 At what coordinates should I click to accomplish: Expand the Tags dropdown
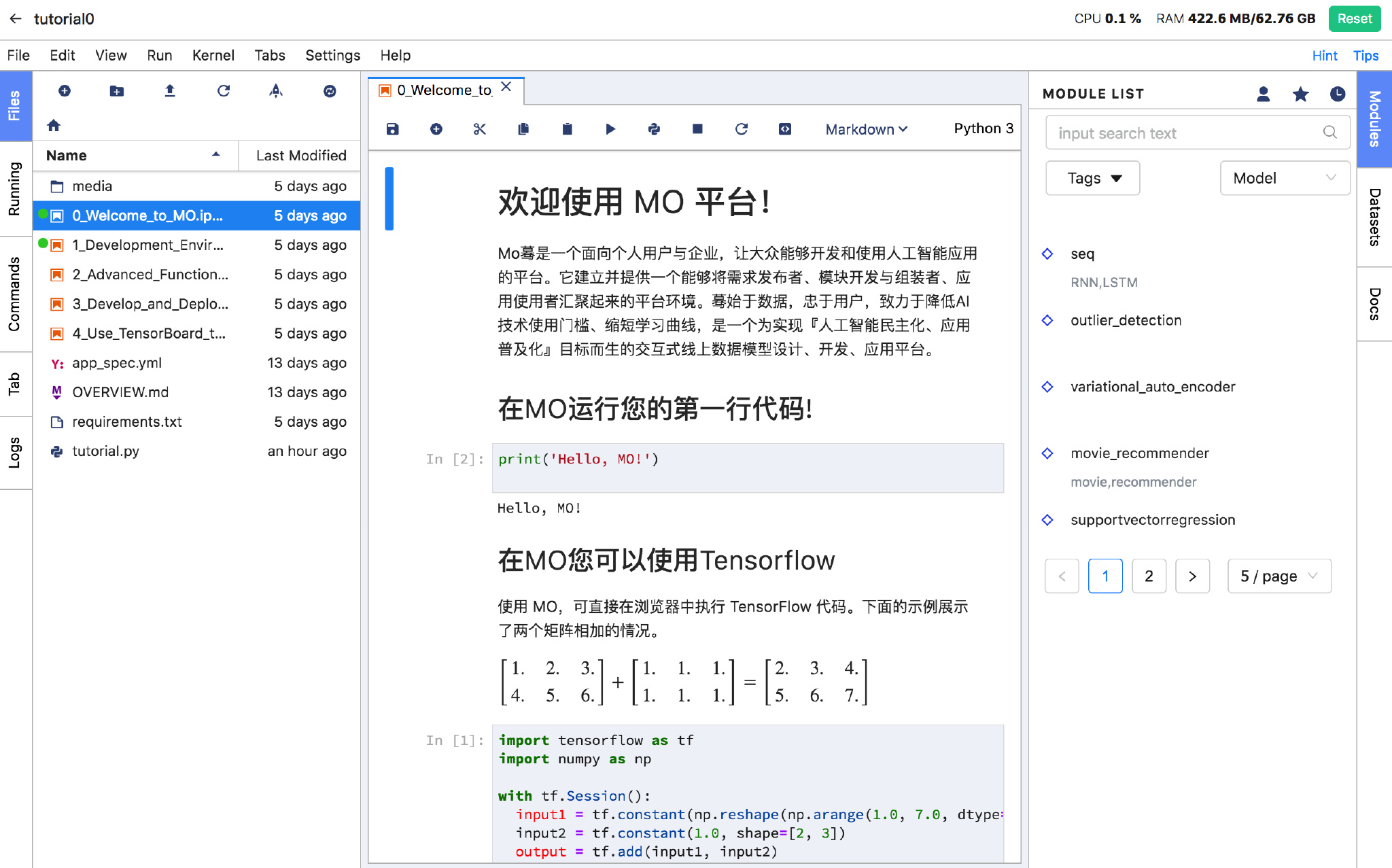point(1092,178)
